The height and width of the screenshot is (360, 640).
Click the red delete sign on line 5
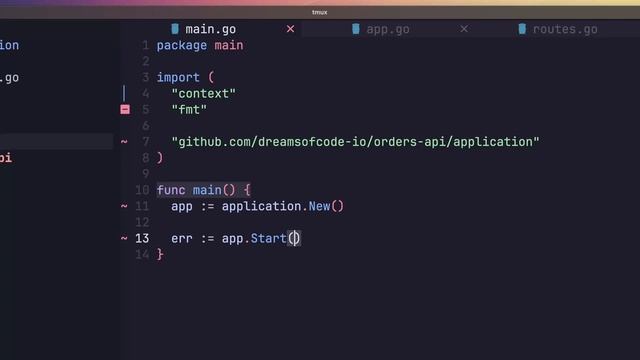point(125,109)
